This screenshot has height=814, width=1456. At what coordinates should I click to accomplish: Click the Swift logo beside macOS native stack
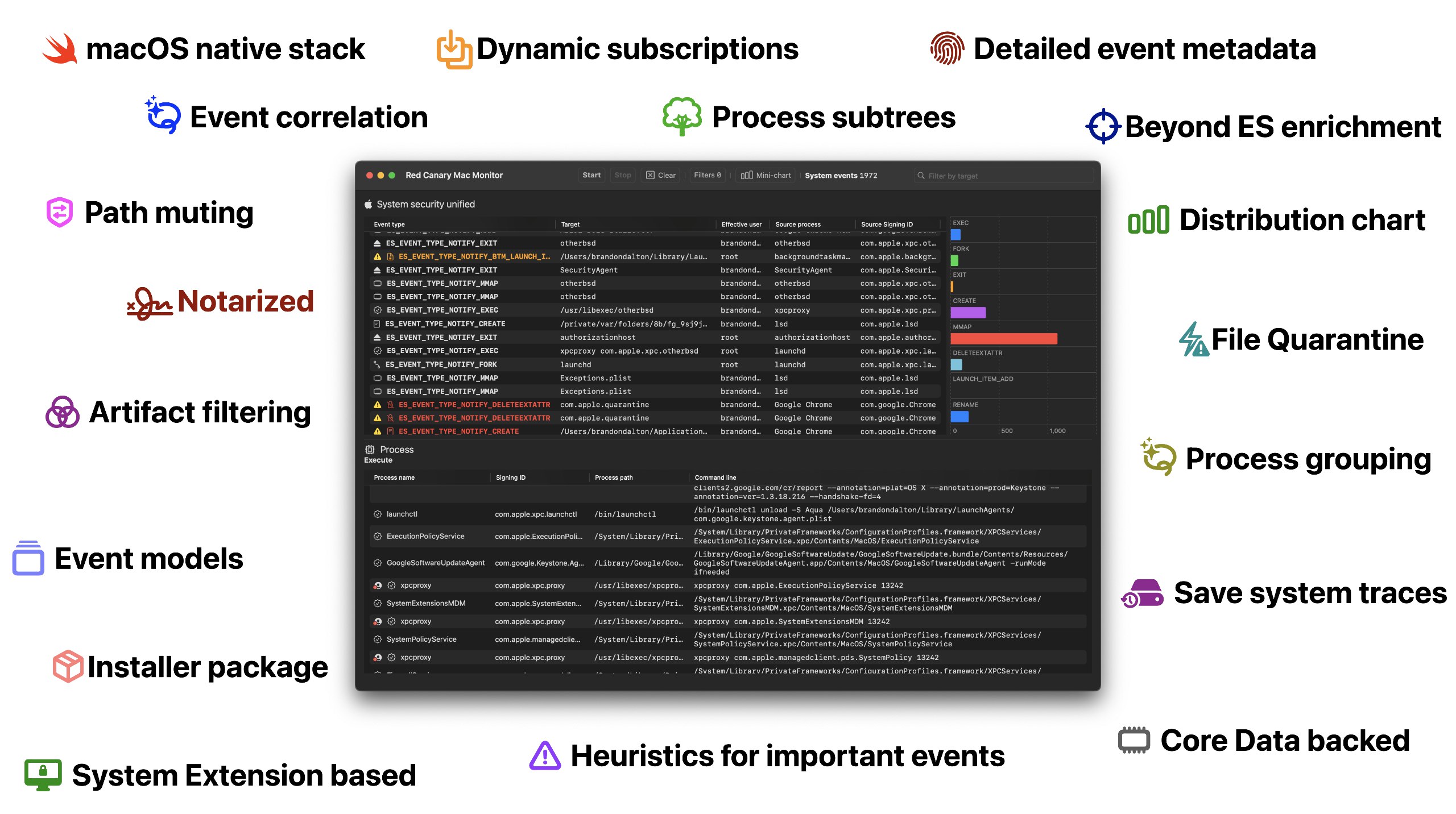60,49
